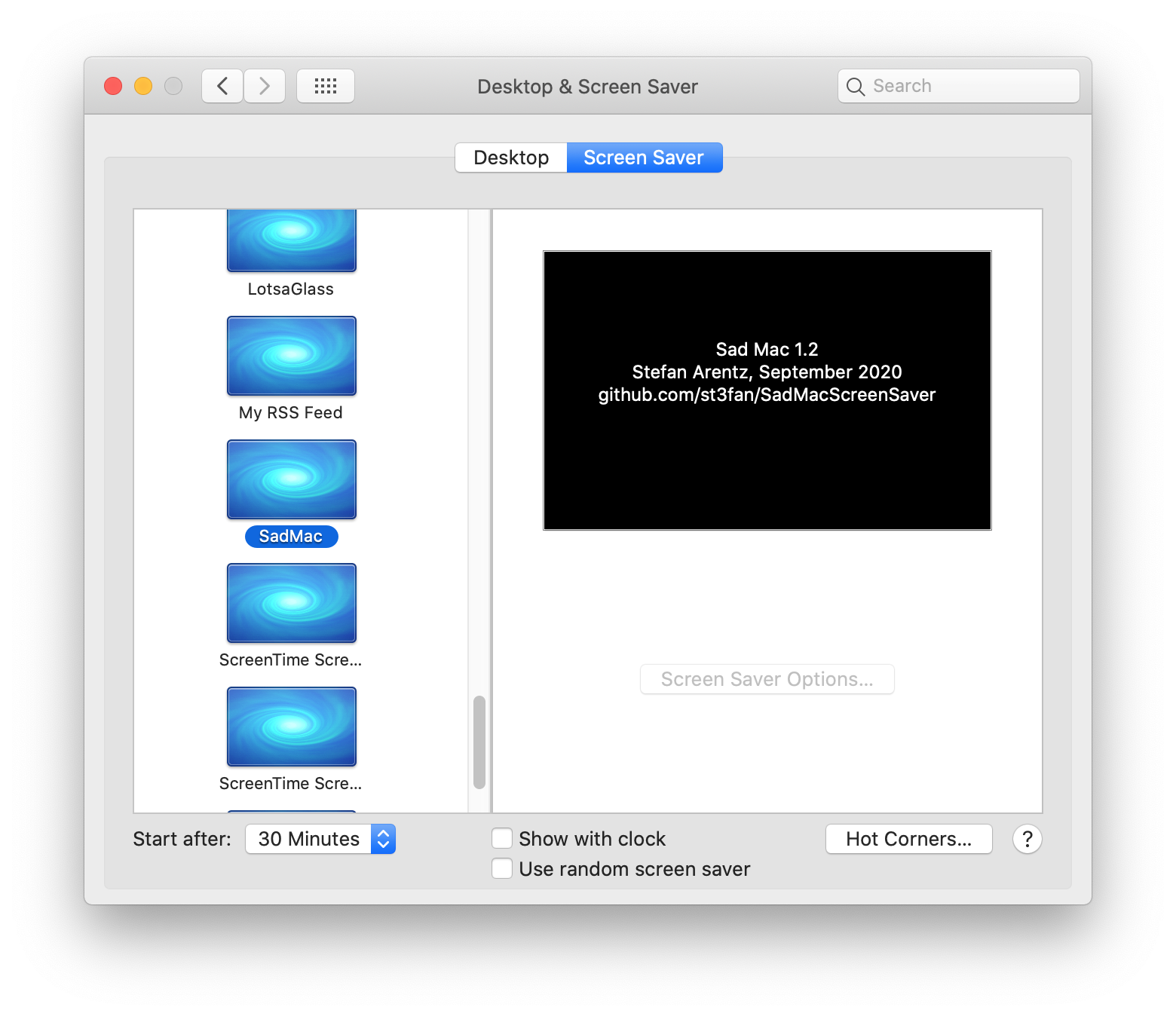1176x1016 pixels.
Task: Click into the Search field
Action: click(x=959, y=86)
